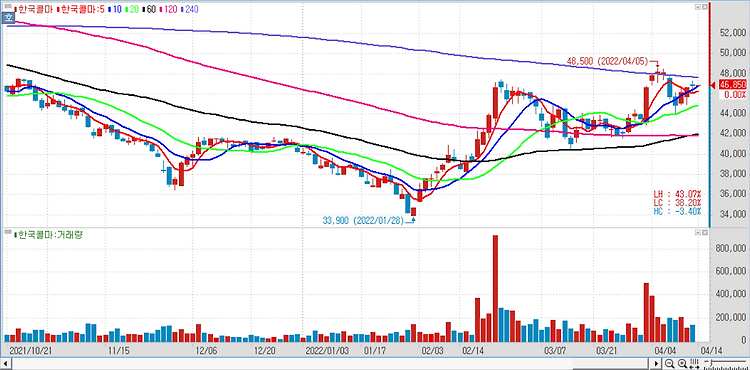
Task: Click the 04/04 date axis label
Action: pos(666,350)
